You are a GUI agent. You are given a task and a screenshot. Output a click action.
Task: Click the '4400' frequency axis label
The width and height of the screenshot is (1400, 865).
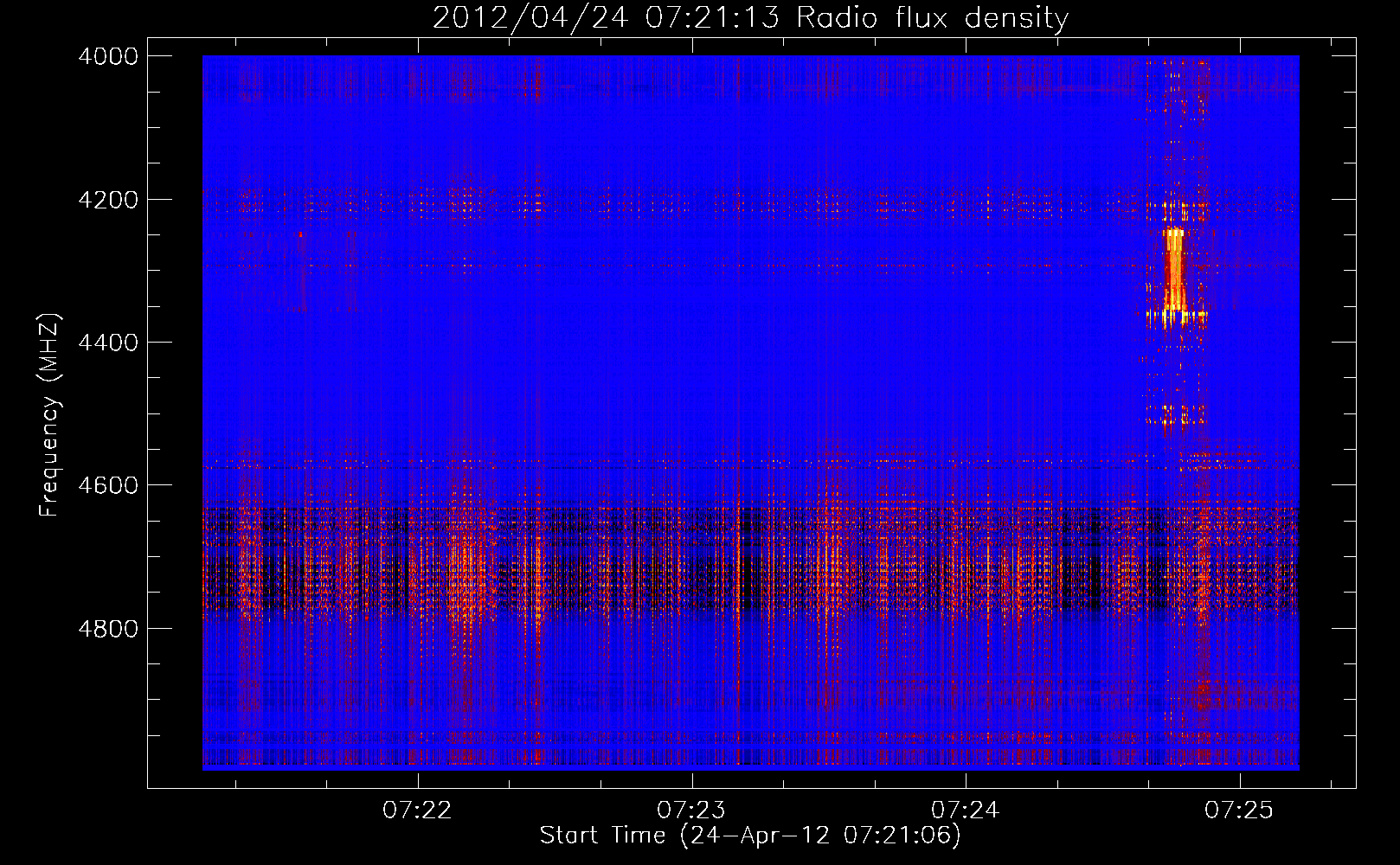(x=108, y=343)
